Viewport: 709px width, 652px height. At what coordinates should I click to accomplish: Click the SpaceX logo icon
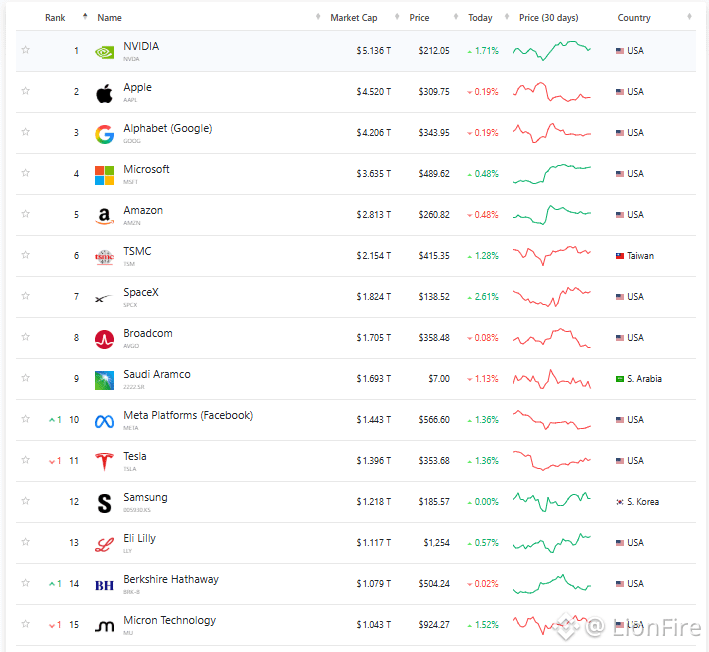point(104,298)
